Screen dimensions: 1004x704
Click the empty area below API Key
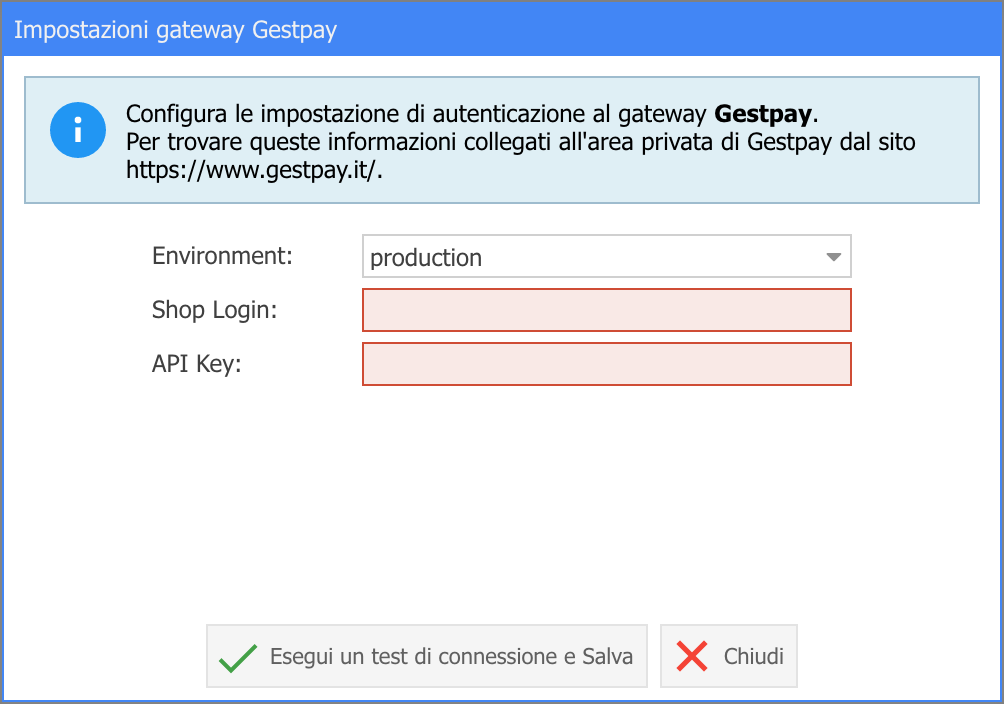pos(502,500)
